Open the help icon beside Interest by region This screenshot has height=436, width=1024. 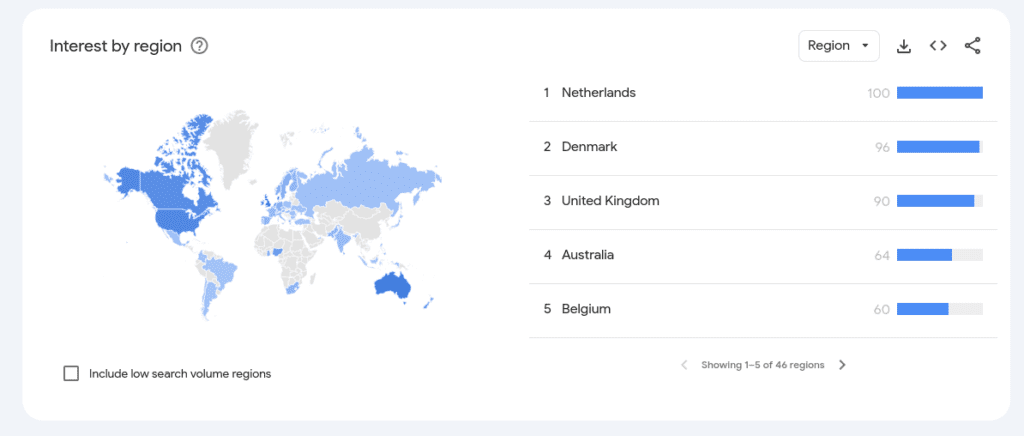[x=199, y=46]
